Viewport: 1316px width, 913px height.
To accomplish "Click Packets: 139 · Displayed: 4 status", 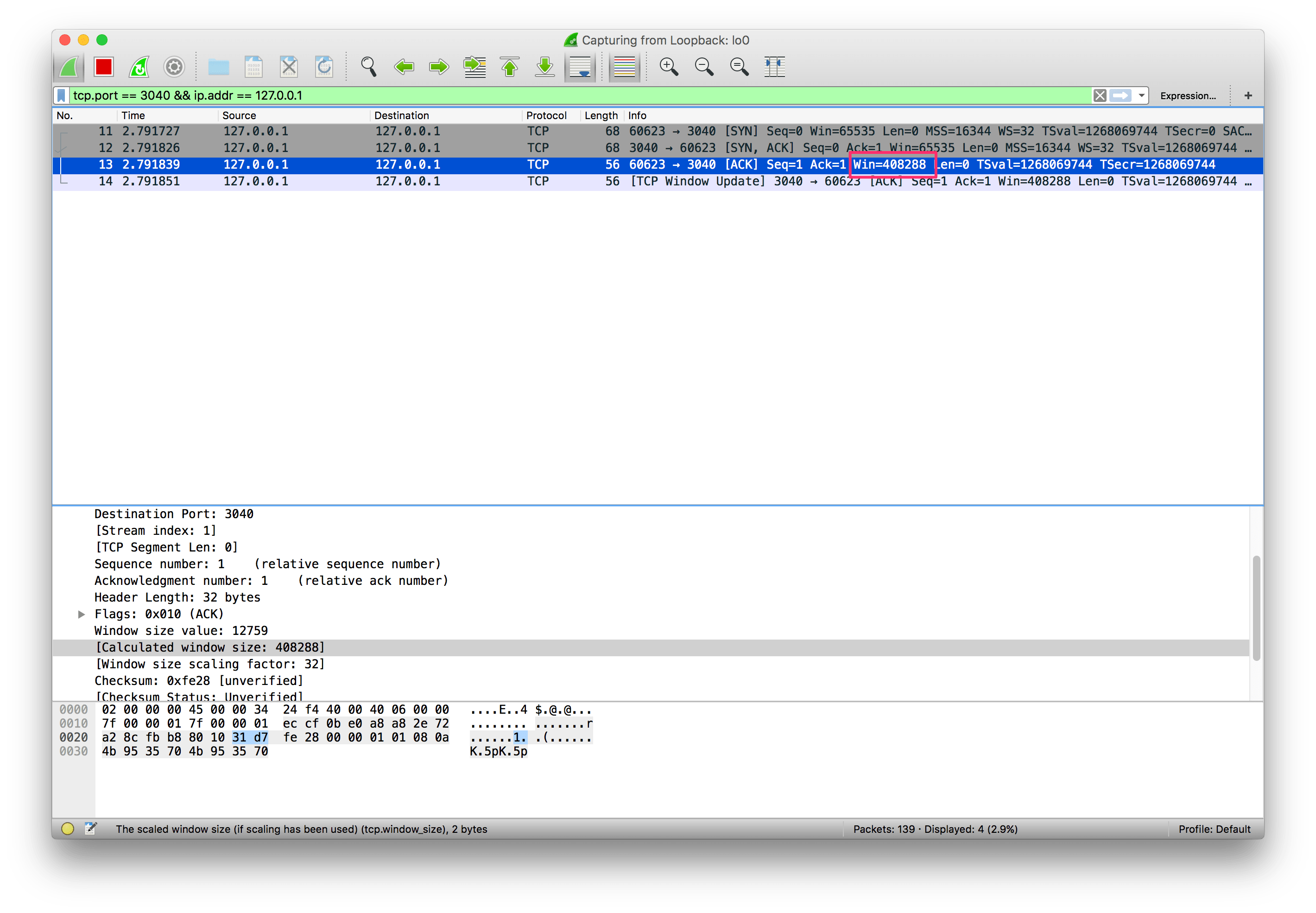I will click(x=935, y=830).
